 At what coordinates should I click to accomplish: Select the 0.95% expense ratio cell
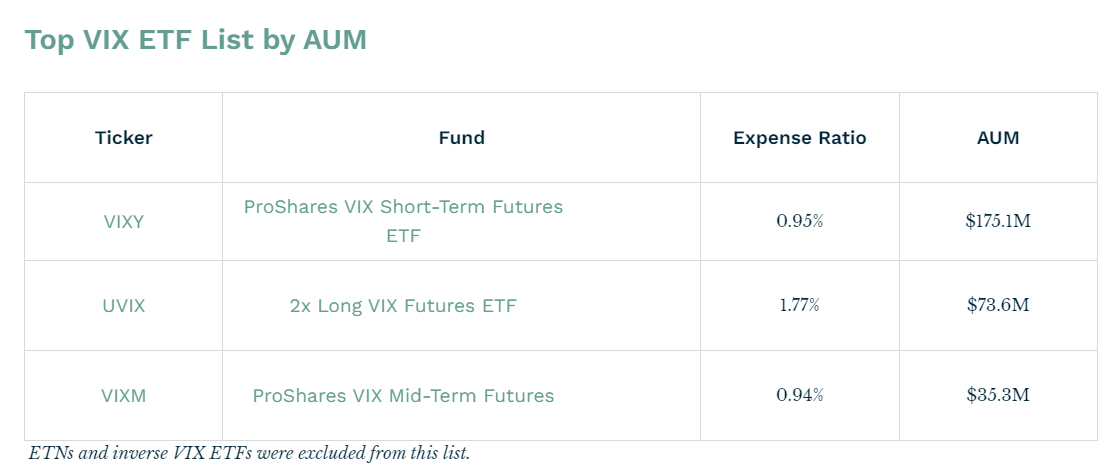pyautogui.click(x=799, y=221)
